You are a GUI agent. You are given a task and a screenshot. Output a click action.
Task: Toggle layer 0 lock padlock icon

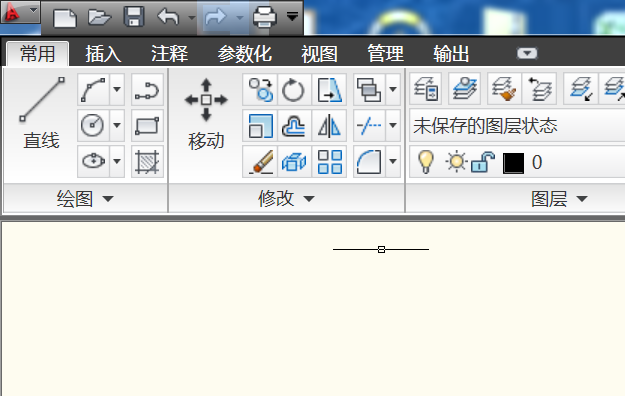(x=482, y=162)
